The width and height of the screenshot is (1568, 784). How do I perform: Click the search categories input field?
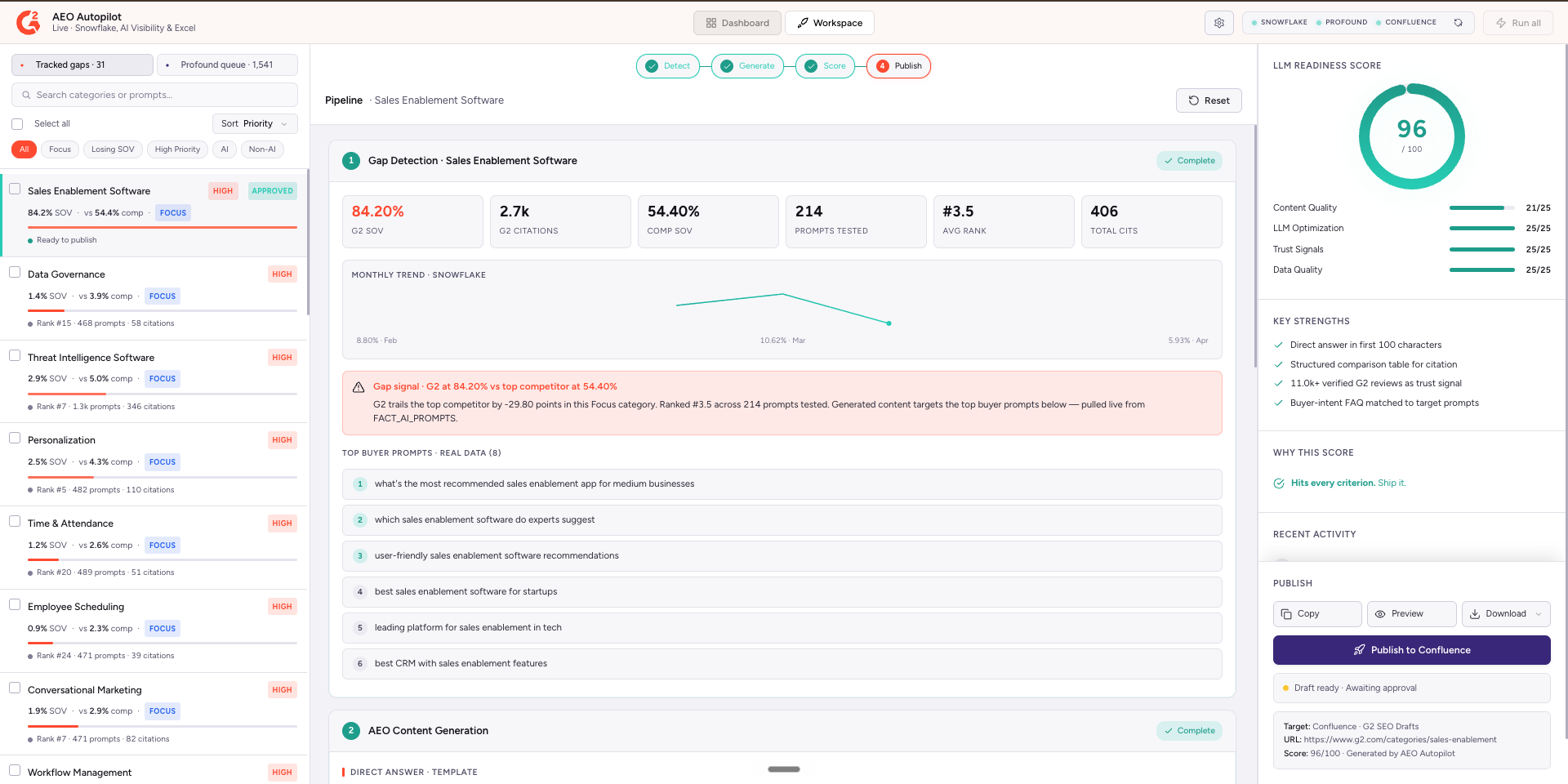154,95
